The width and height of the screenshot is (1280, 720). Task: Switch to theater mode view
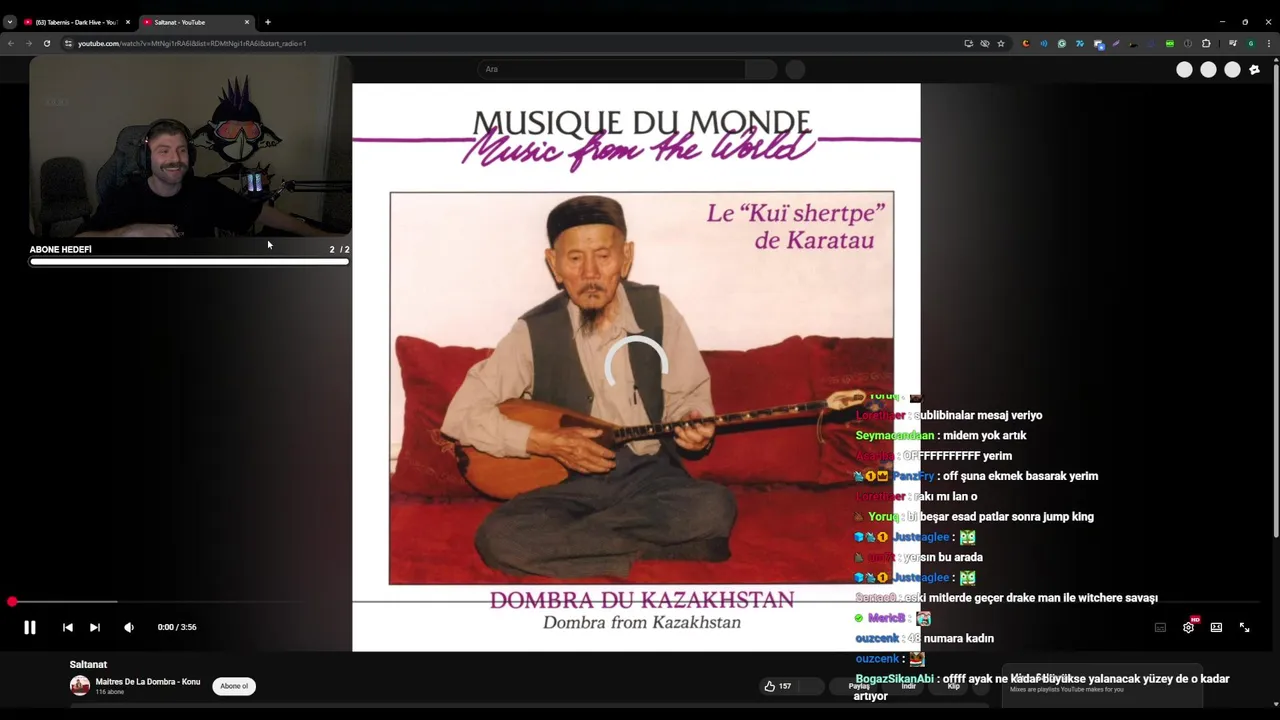1216,627
